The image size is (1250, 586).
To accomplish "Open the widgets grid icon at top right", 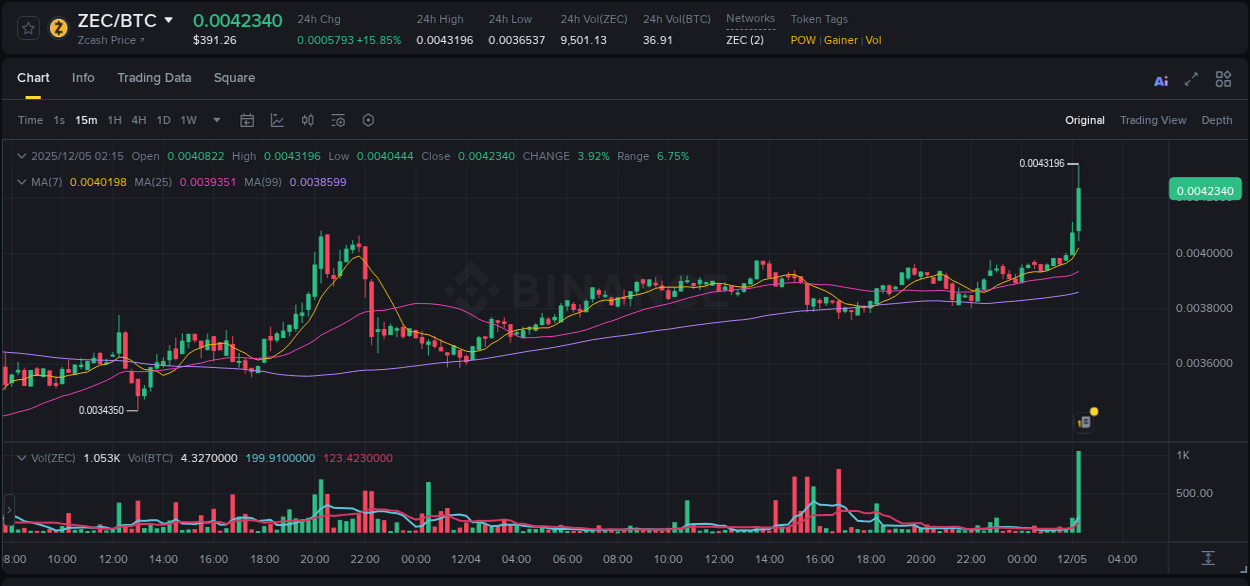I will (1223, 79).
